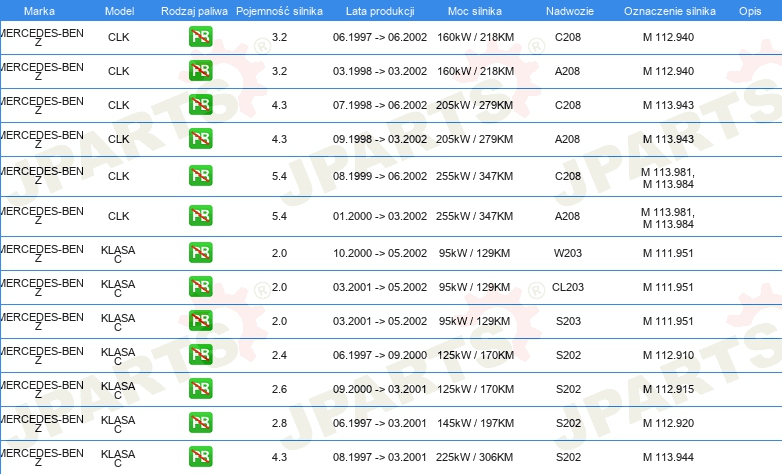This screenshot has width=782, height=474.
Task: Click KLASA C model in M 113.944 row
Action: point(118,458)
